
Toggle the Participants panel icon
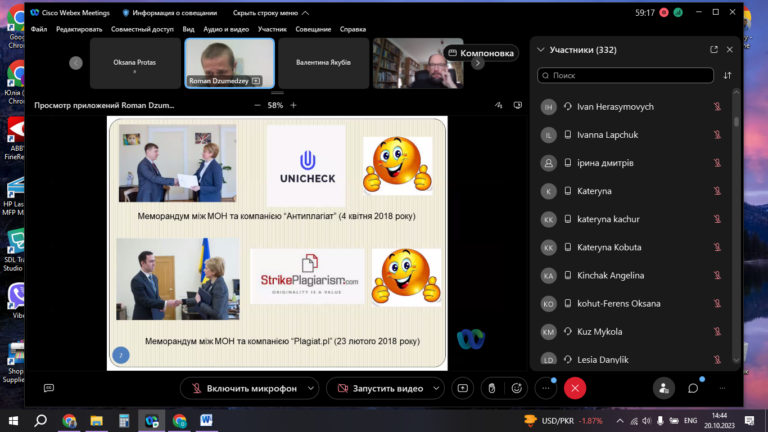coord(664,388)
